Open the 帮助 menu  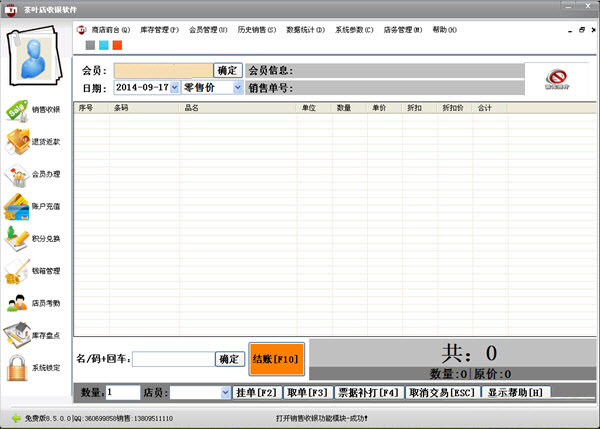(x=444, y=30)
